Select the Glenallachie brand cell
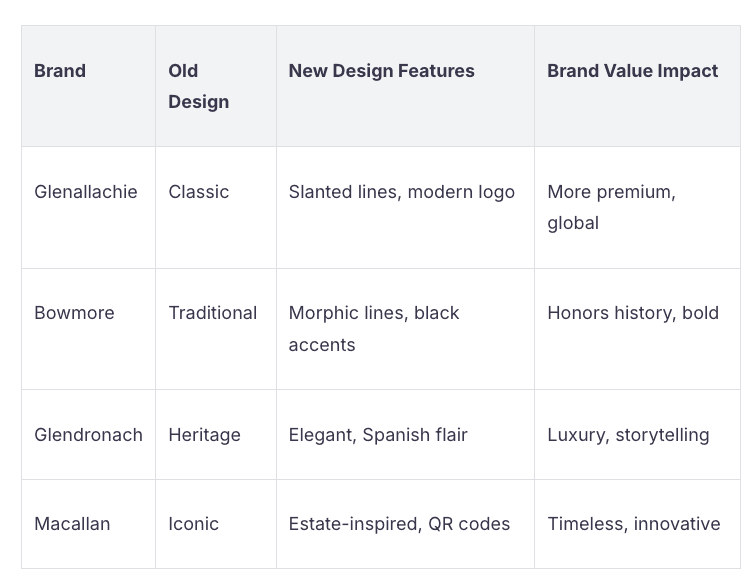This screenshot has height=586, width=750. (86, 192)
